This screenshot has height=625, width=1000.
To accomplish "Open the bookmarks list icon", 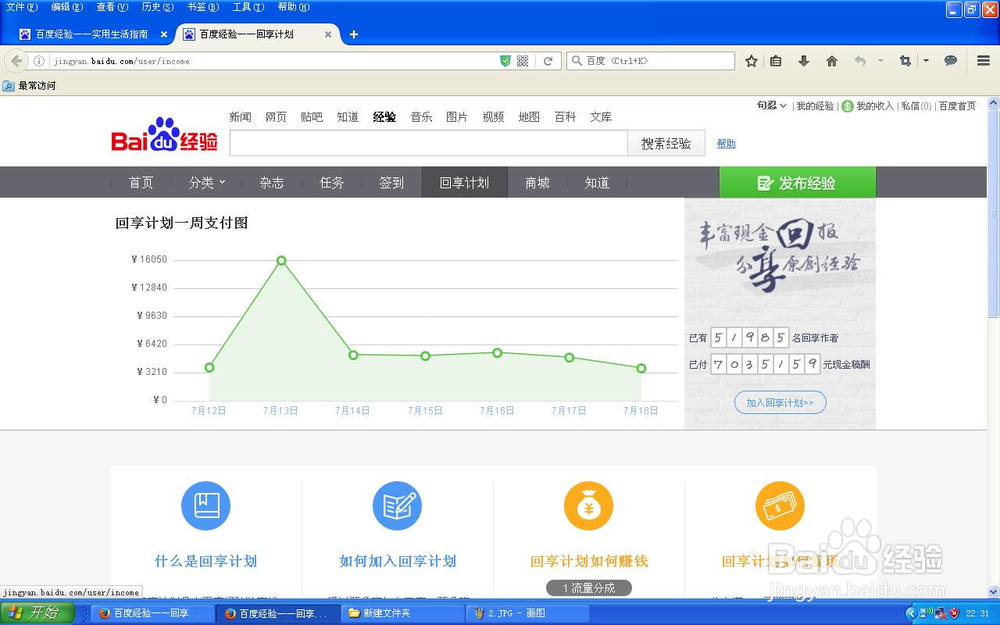I will (x=776, y=61).
